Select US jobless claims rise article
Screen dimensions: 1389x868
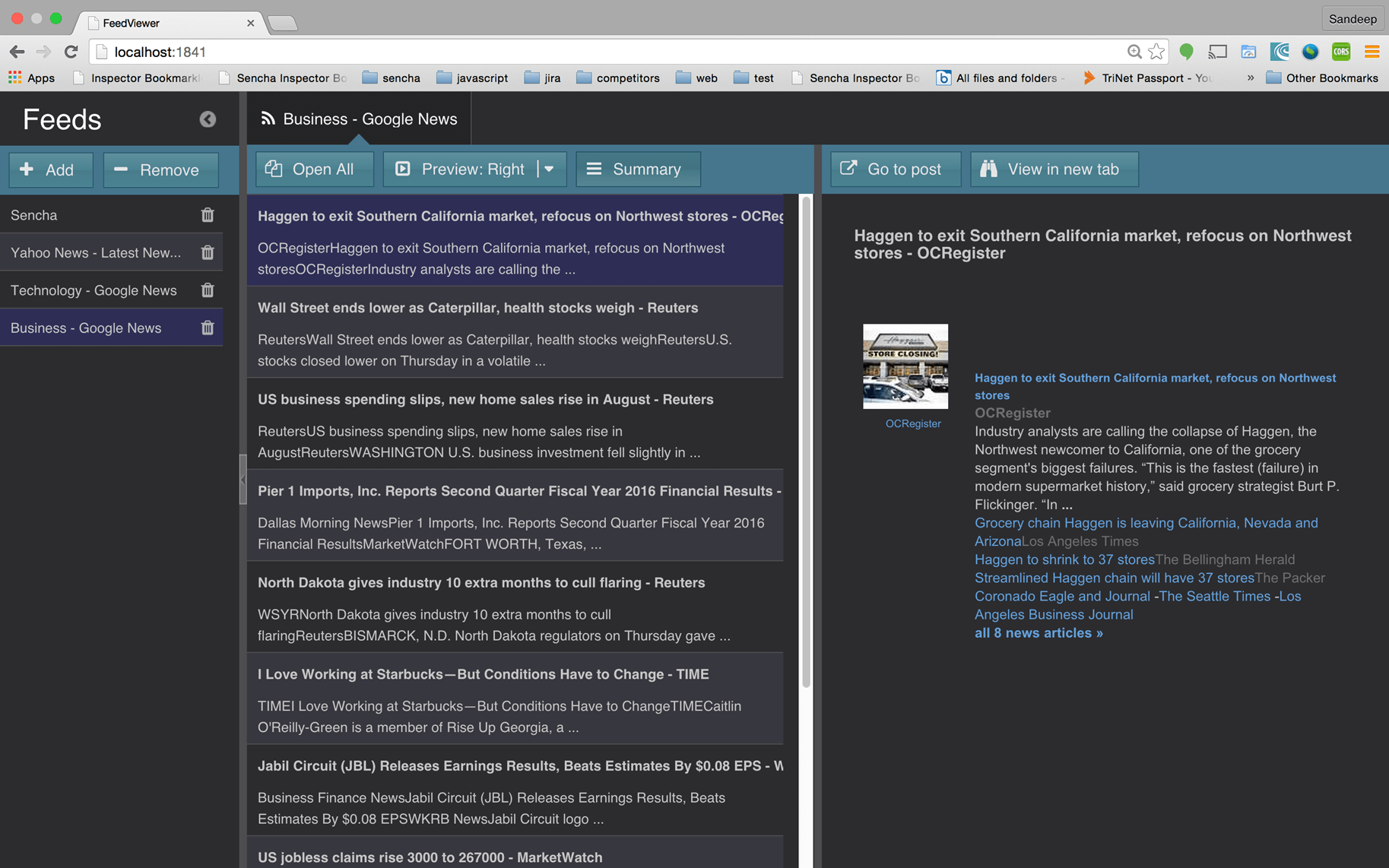point(515,853)
